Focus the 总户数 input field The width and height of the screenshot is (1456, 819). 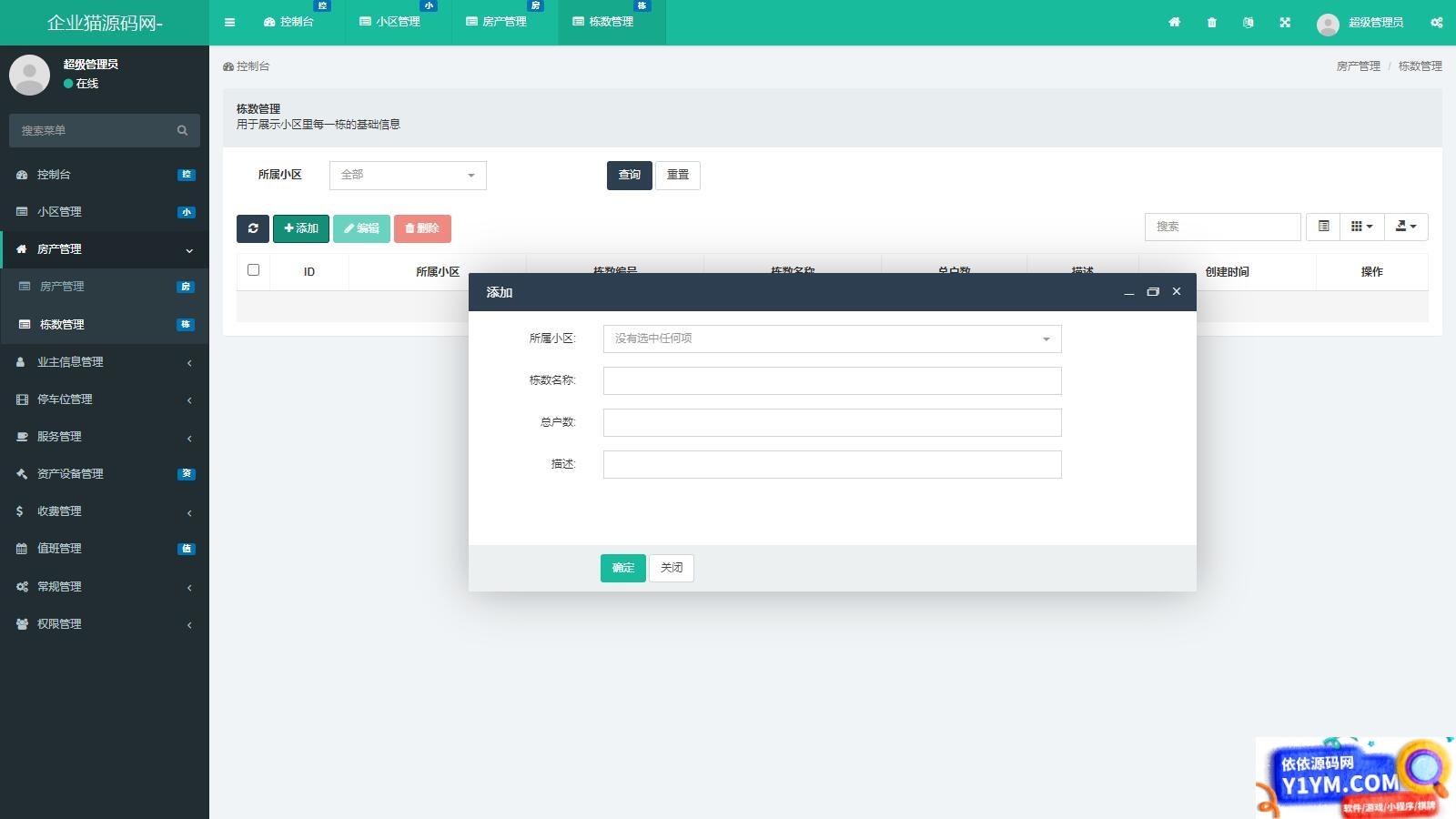point(833,422)
